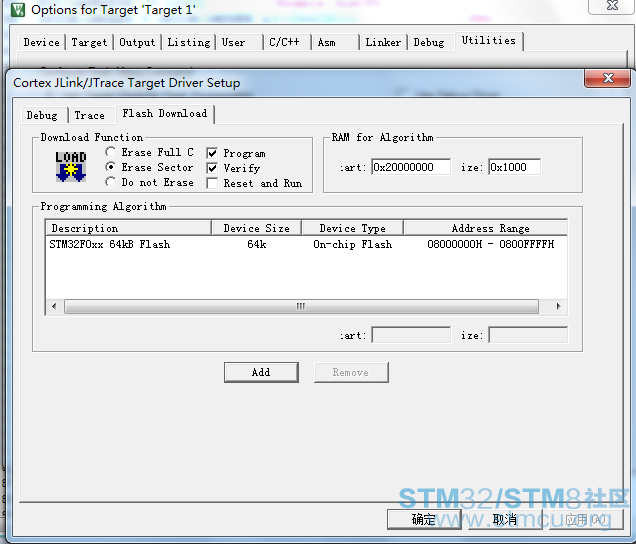Open the Utilities tab in Options window

pyautogui.click(x=489, y=41)
